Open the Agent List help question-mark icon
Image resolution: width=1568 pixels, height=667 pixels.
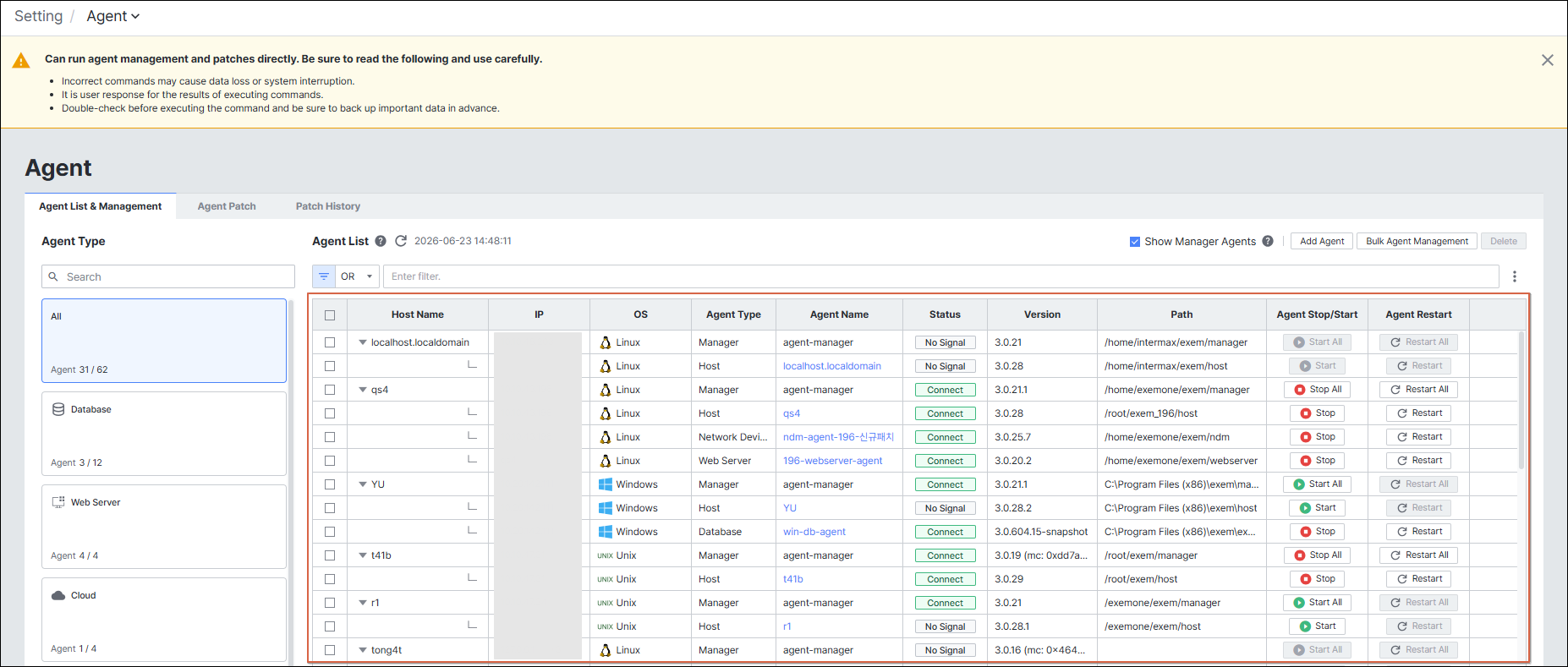point(381,241)
